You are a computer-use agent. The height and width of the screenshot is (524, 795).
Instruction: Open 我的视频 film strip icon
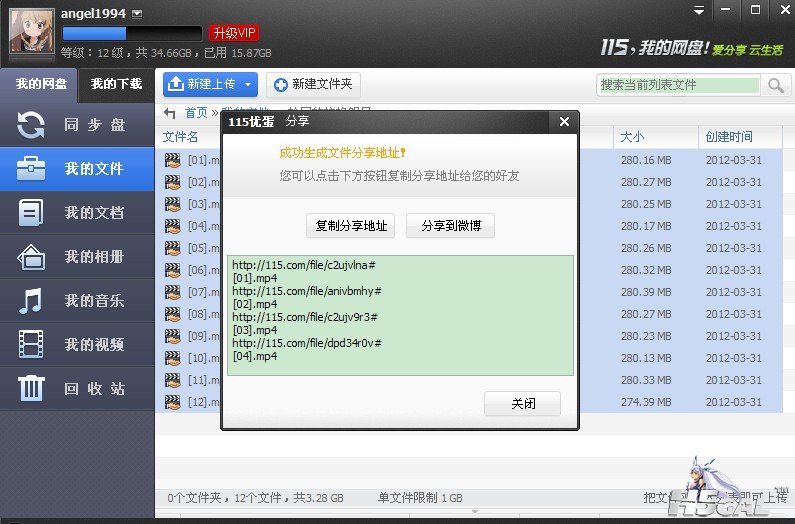(x=31, y=344)
